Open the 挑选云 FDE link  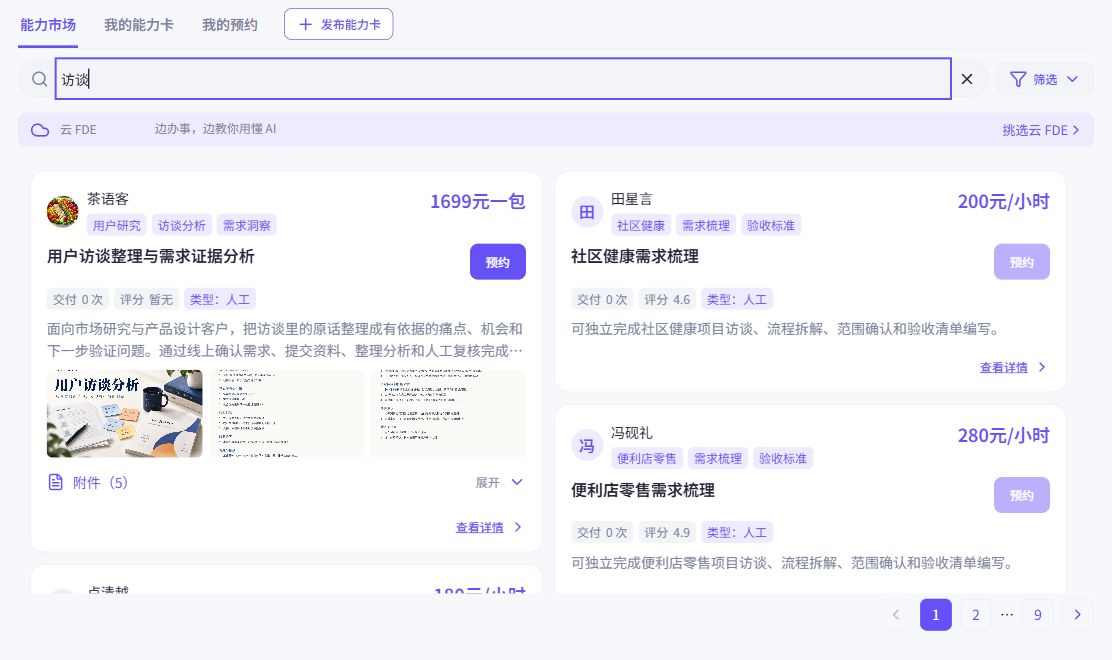[1040, 130]
